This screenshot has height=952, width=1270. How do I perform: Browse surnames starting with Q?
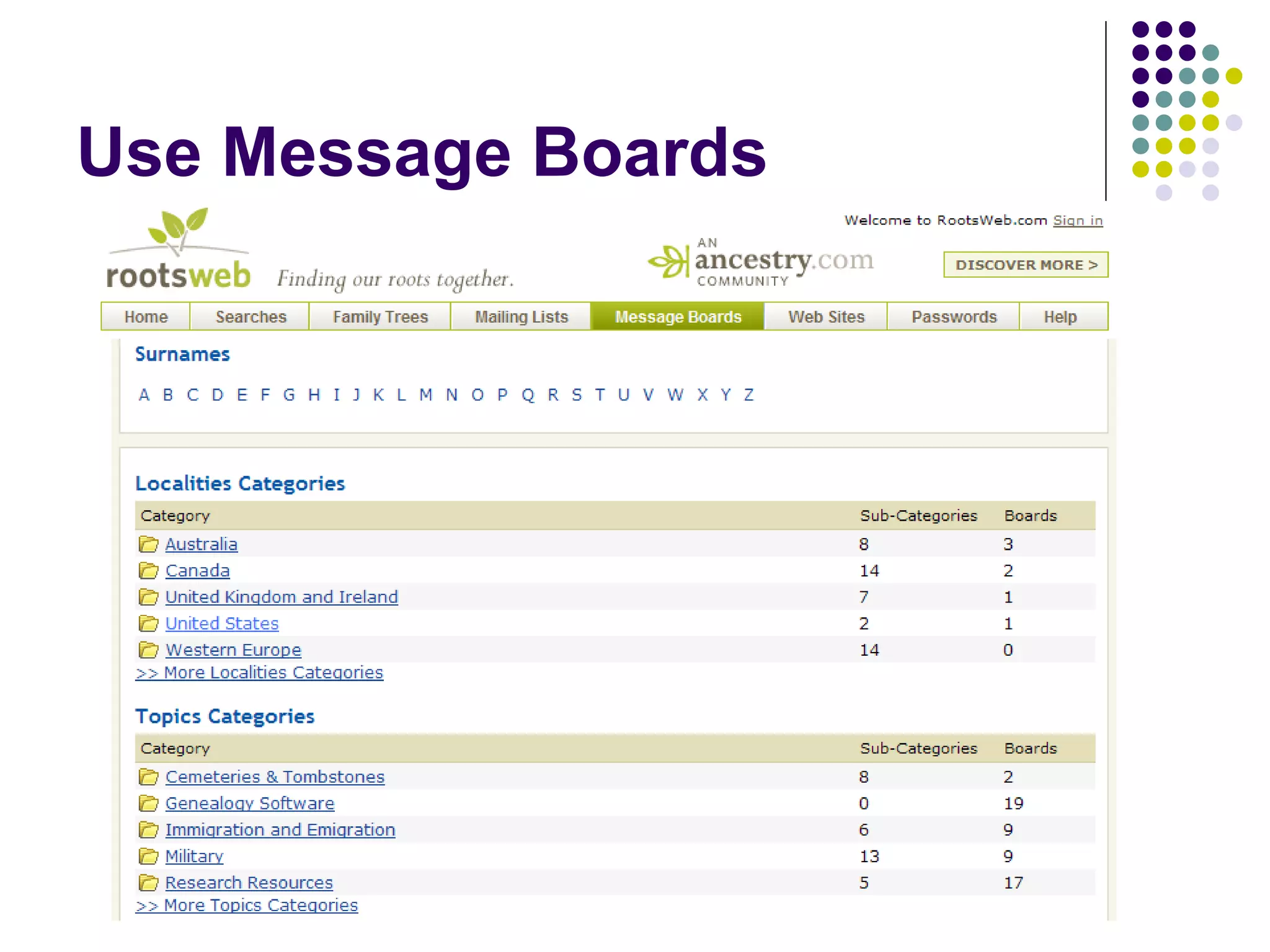tap(528, 395)
